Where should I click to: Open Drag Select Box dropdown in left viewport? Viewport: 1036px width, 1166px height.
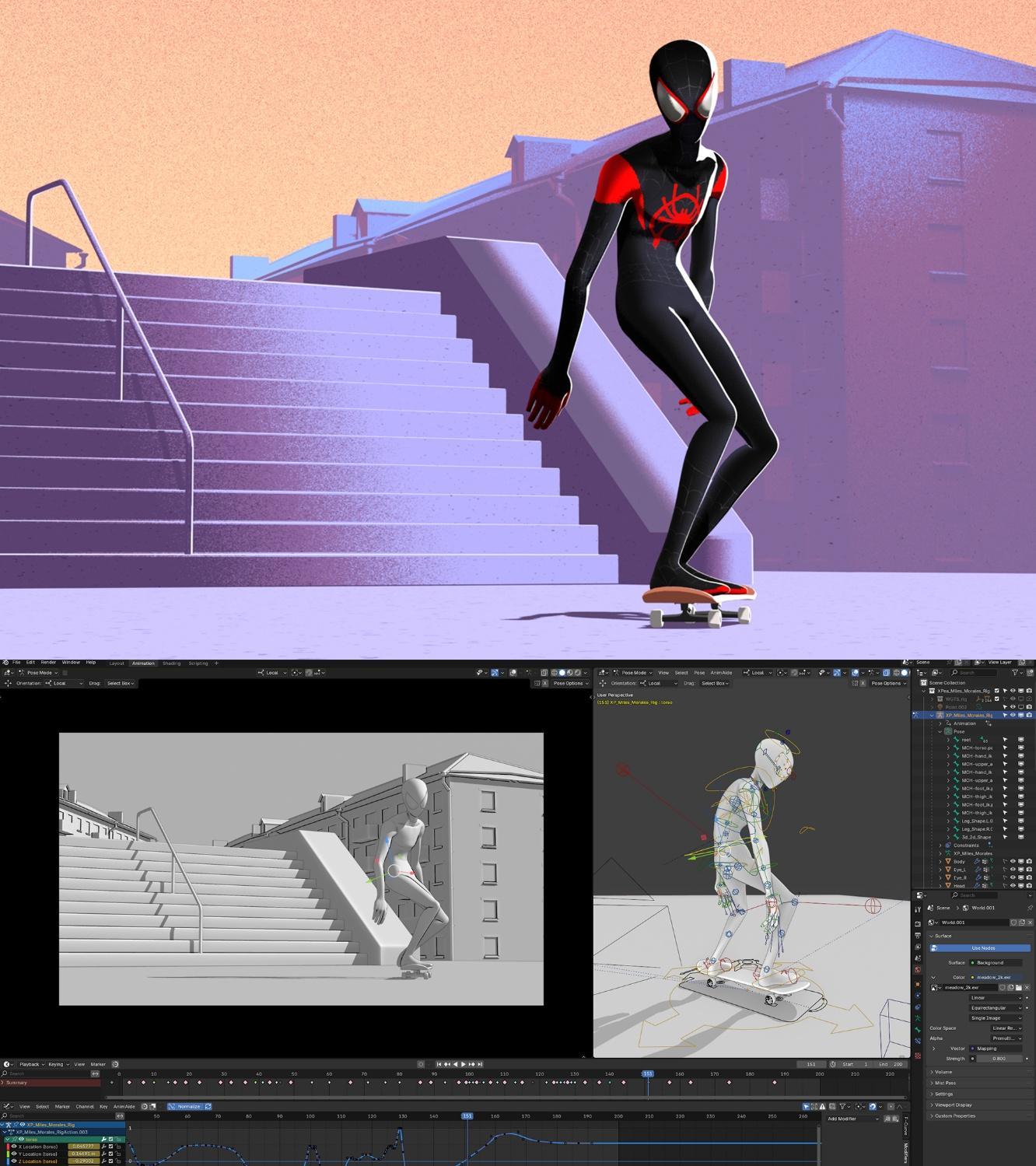point(121,684)
